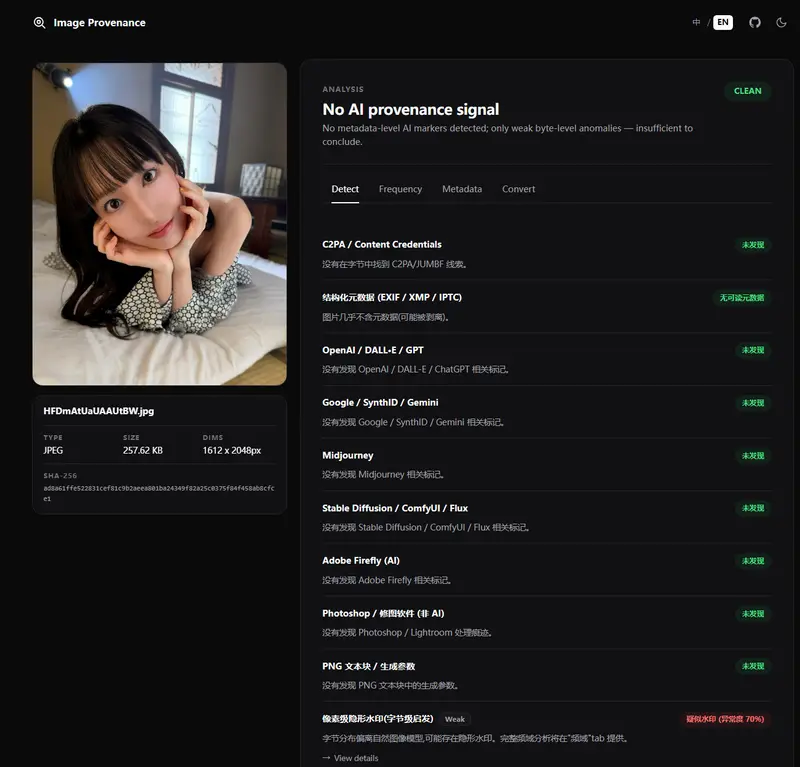The height and width of the screenshot is (767, 800).
Task: Click the Image Provenance title
Action: click(x=99, y=22)
